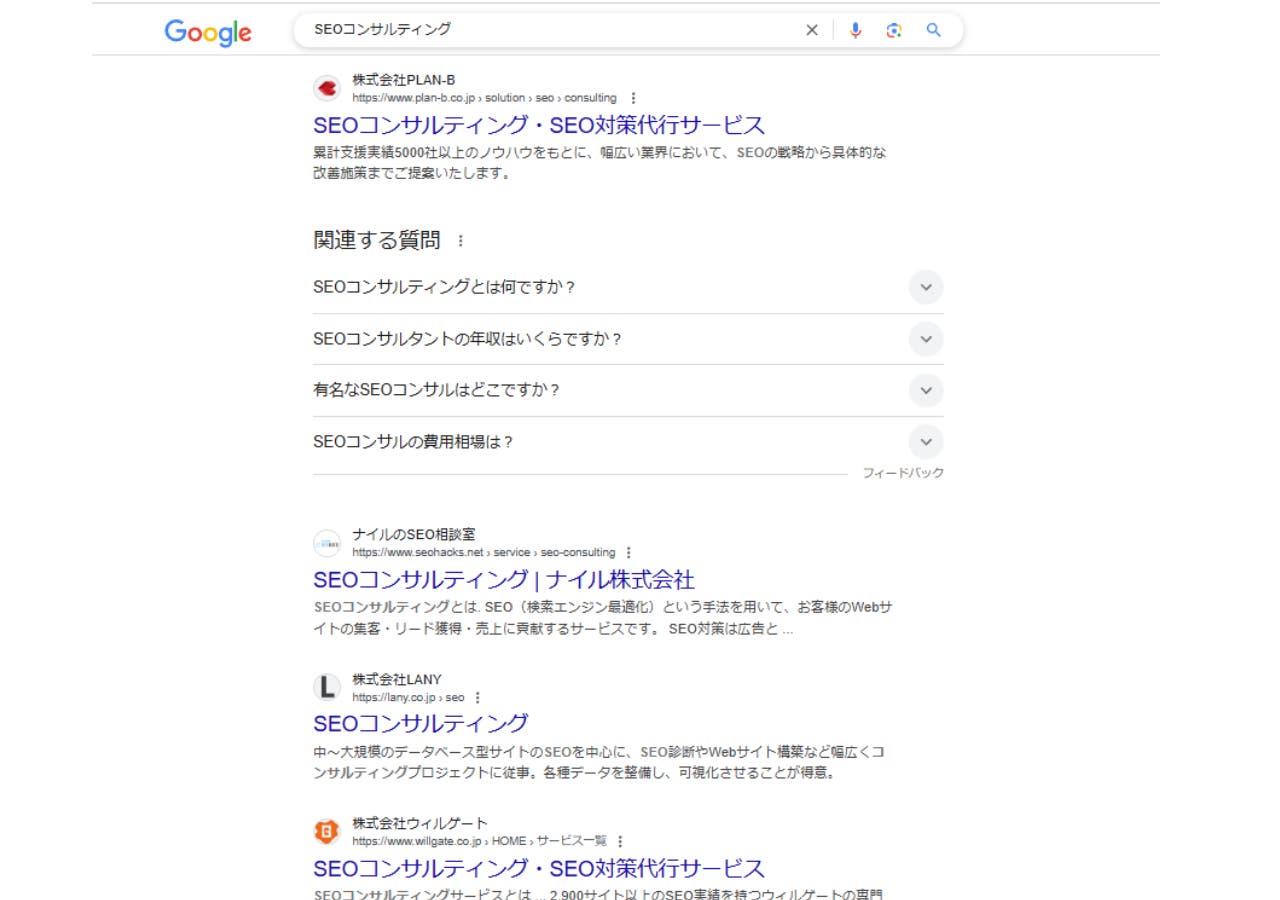Clear the search box with the X icon

point(812,30)
